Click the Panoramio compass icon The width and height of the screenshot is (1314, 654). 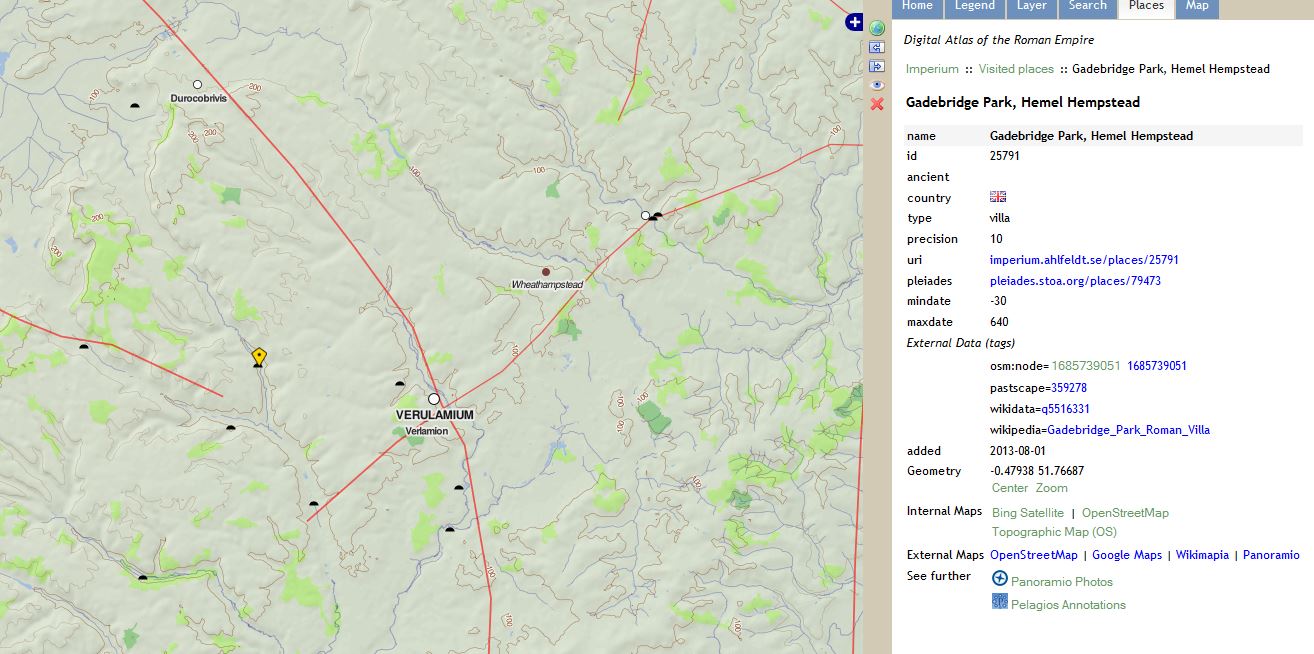tap(999, 579)
